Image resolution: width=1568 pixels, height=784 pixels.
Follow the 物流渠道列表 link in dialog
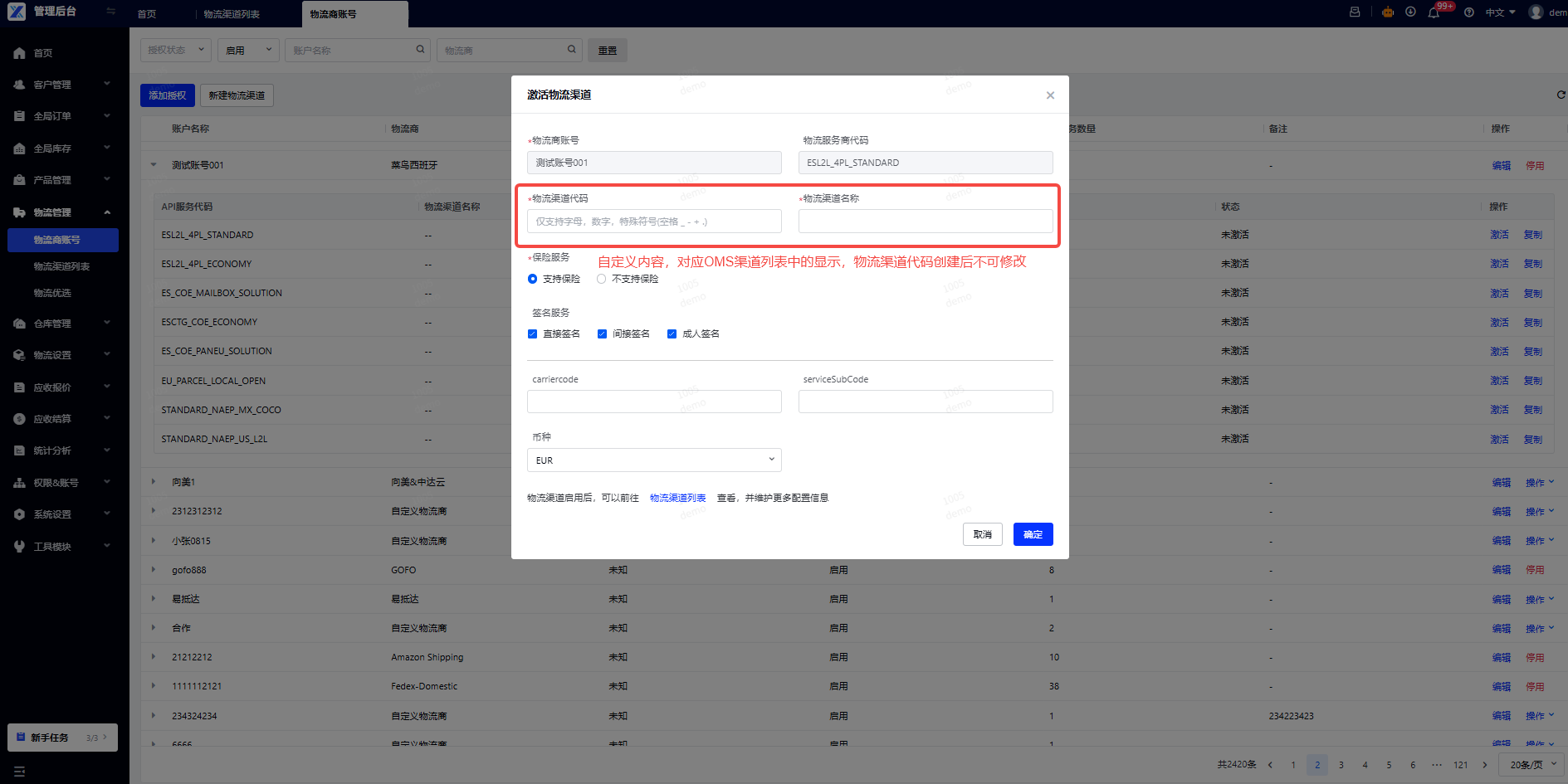(x=677, y=498)
